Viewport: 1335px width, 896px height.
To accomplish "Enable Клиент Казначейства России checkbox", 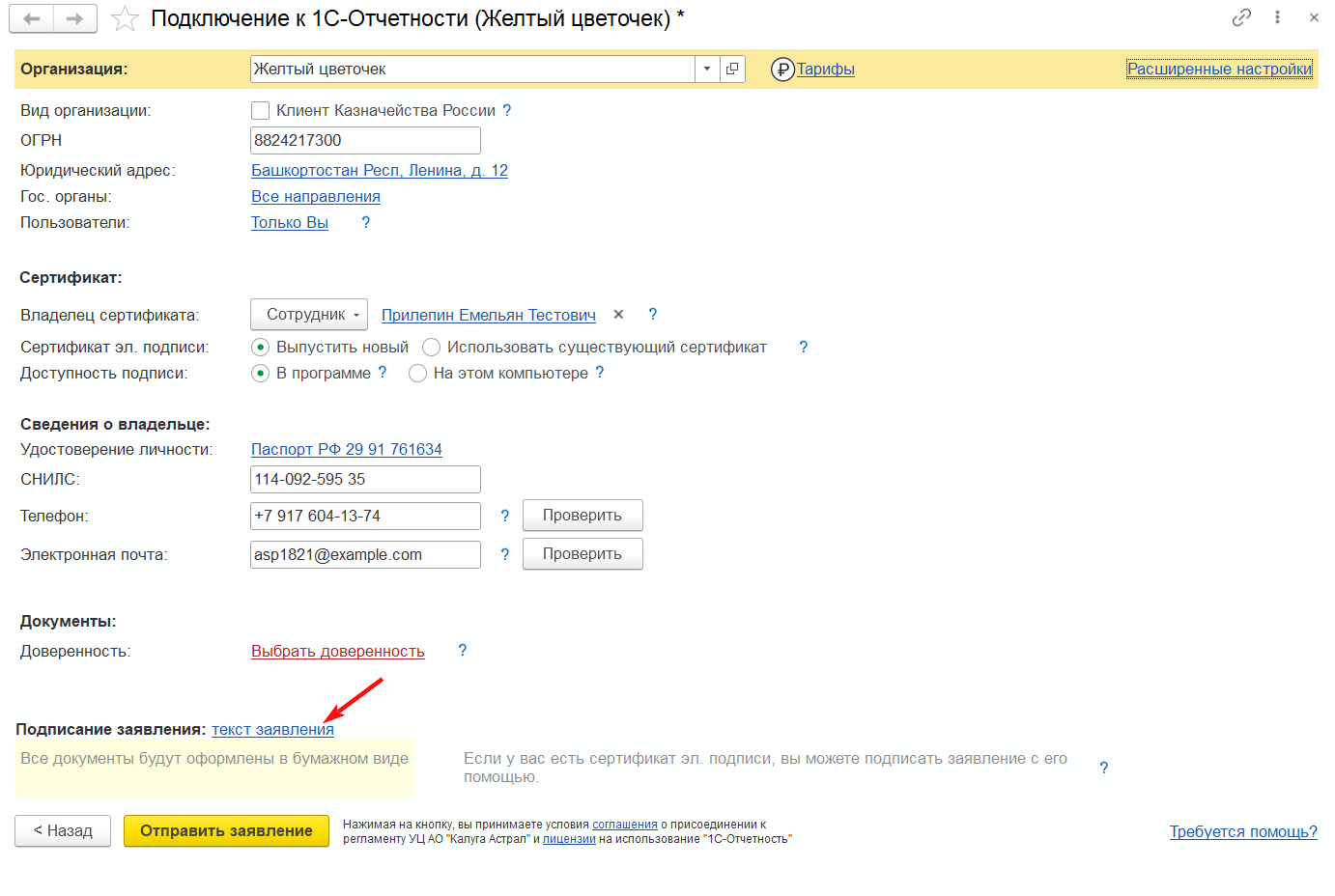I will (x=260, y=111).
